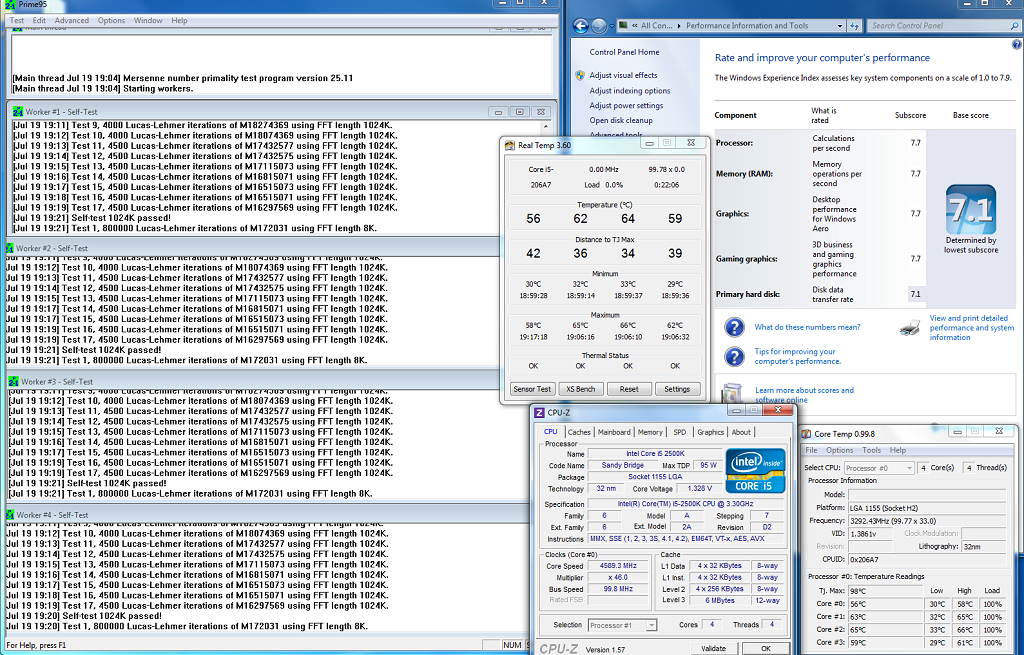Click the Worker #4 - Self-Test title bar
The image size is (1024, 655).
click(x=265, y=515)
